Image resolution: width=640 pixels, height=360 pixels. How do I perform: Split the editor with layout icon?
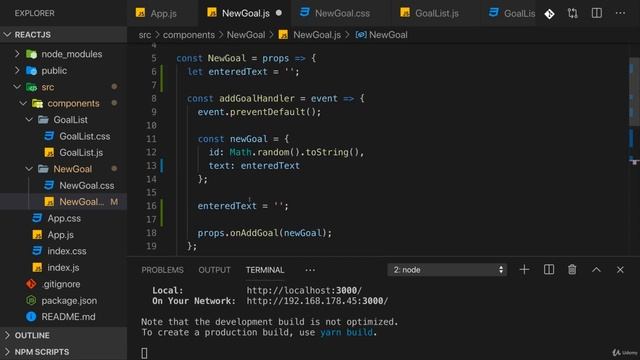tap(597, 13)
